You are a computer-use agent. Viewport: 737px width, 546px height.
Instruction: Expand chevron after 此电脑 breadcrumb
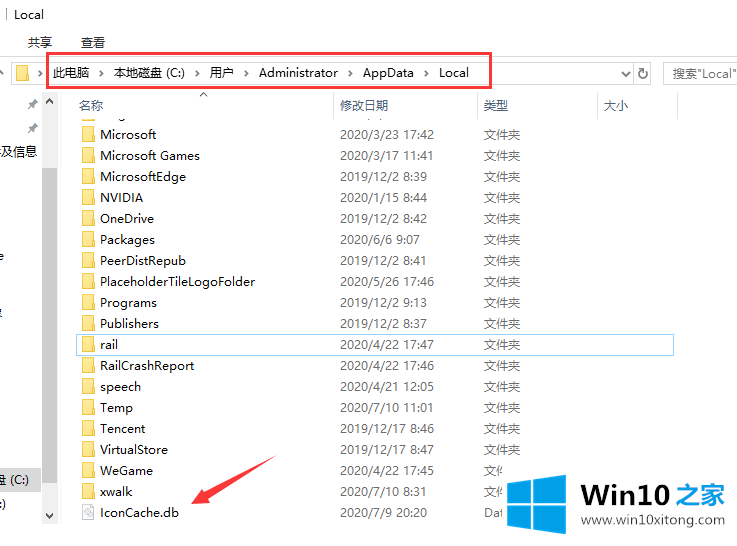point(101,73)
